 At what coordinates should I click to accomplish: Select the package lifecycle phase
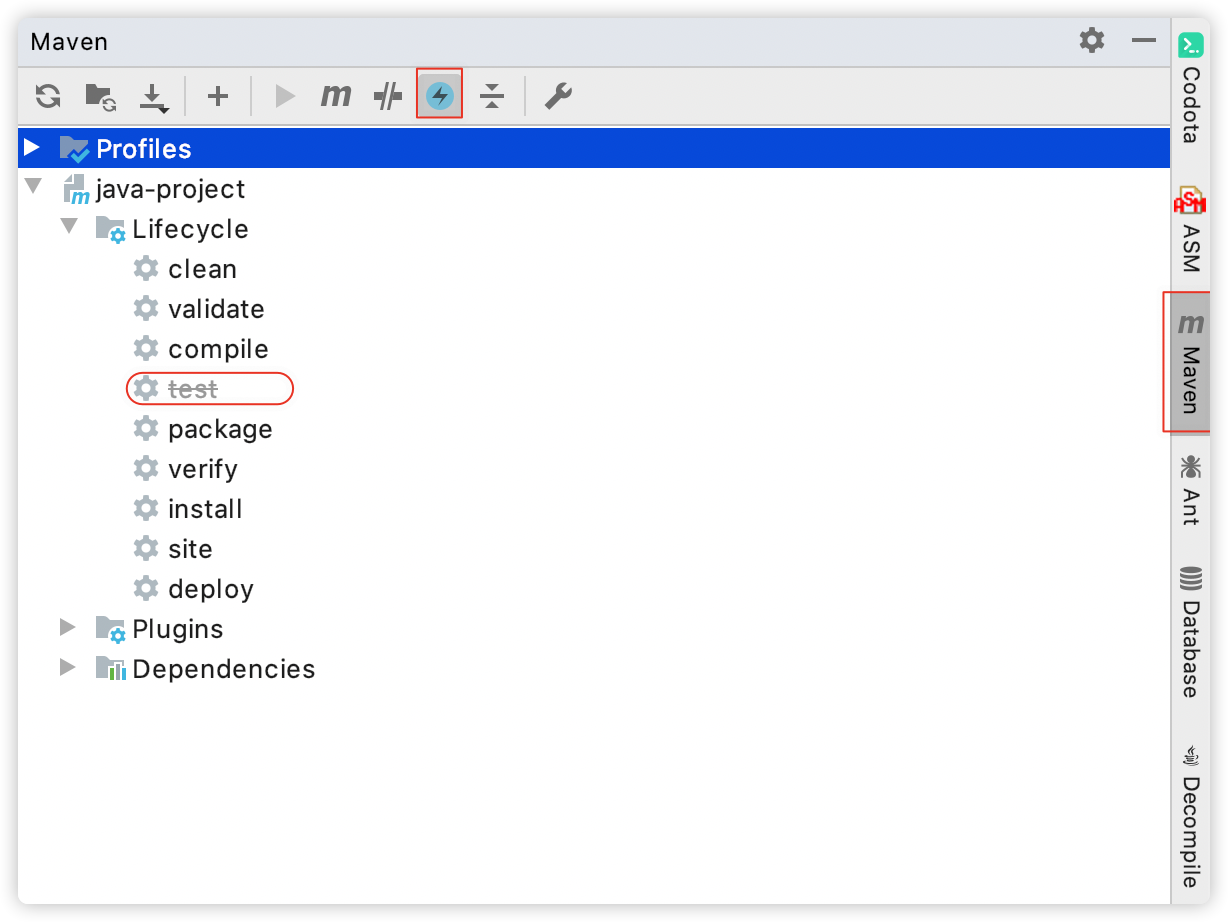(220, 429)
